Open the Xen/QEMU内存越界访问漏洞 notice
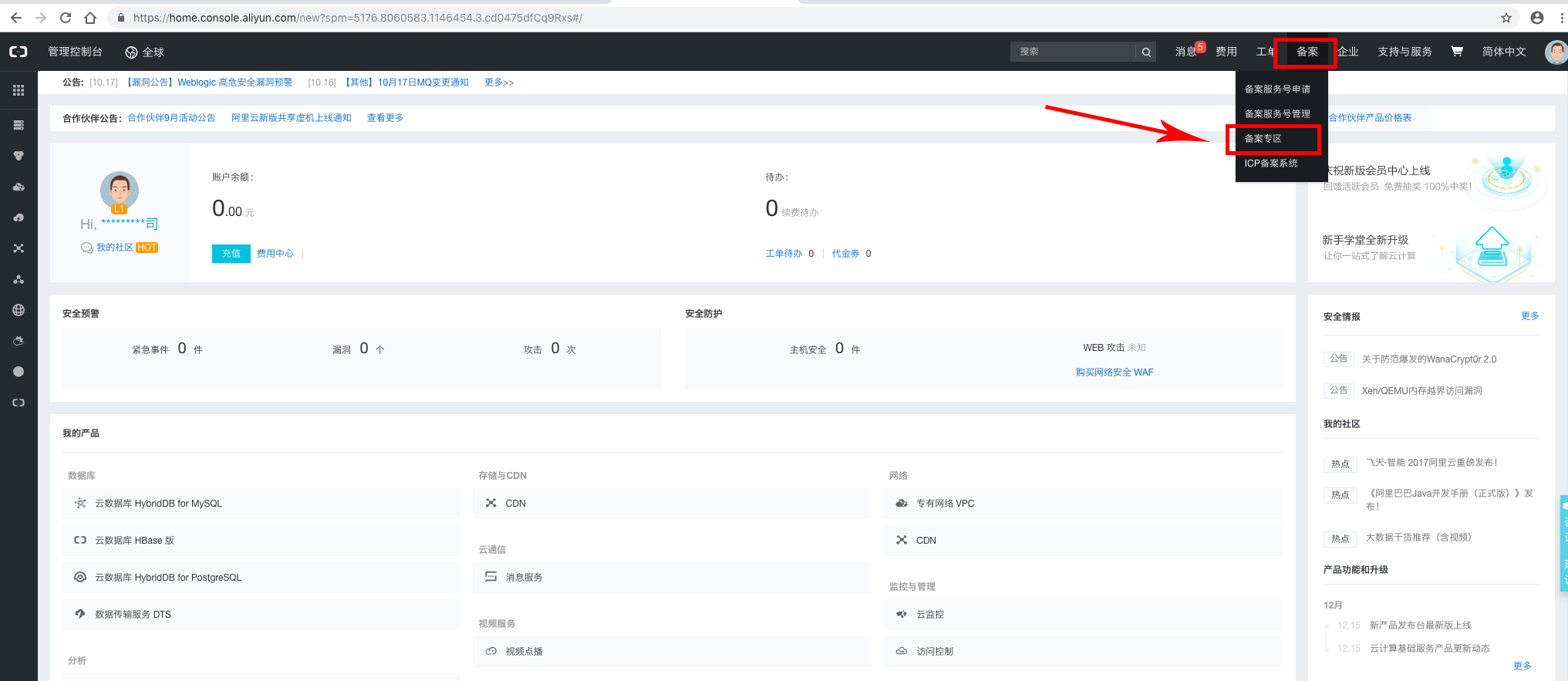1568x681 pixels. pos(1421,391)
